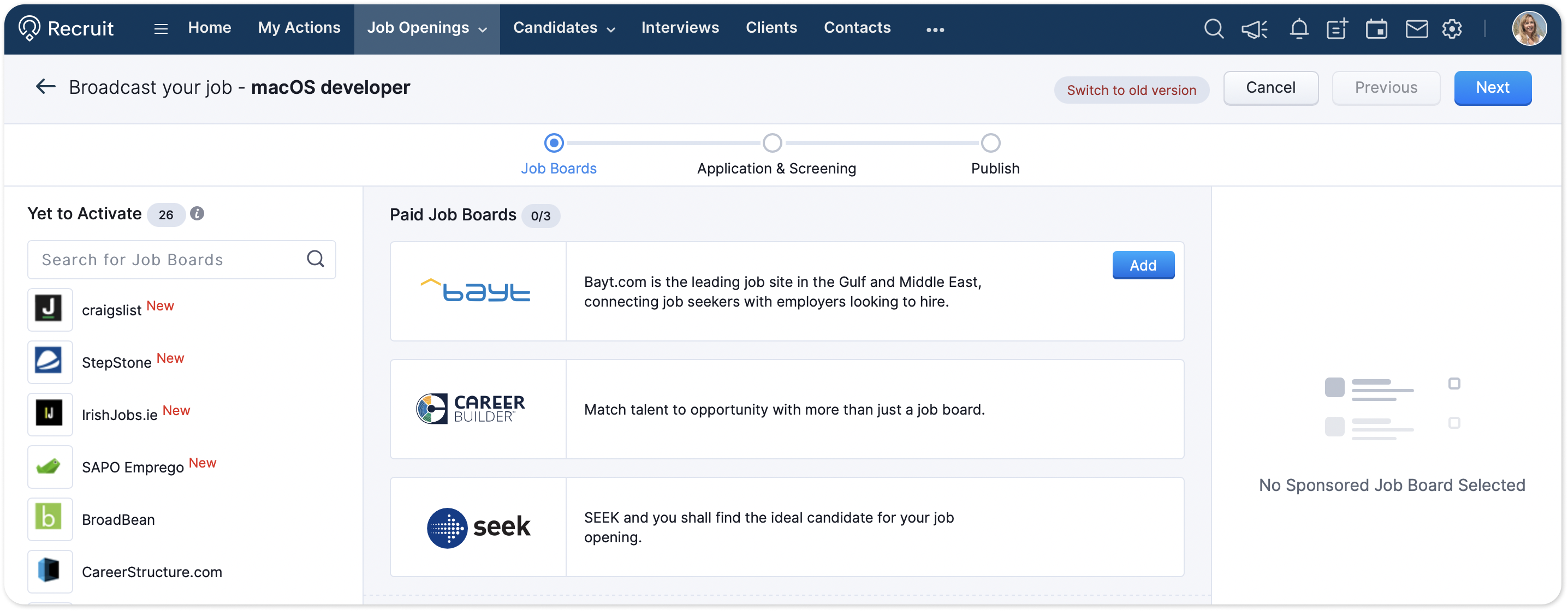Select the Publish step circle
Screen dimensions: 1568x611
click(990, 143)
